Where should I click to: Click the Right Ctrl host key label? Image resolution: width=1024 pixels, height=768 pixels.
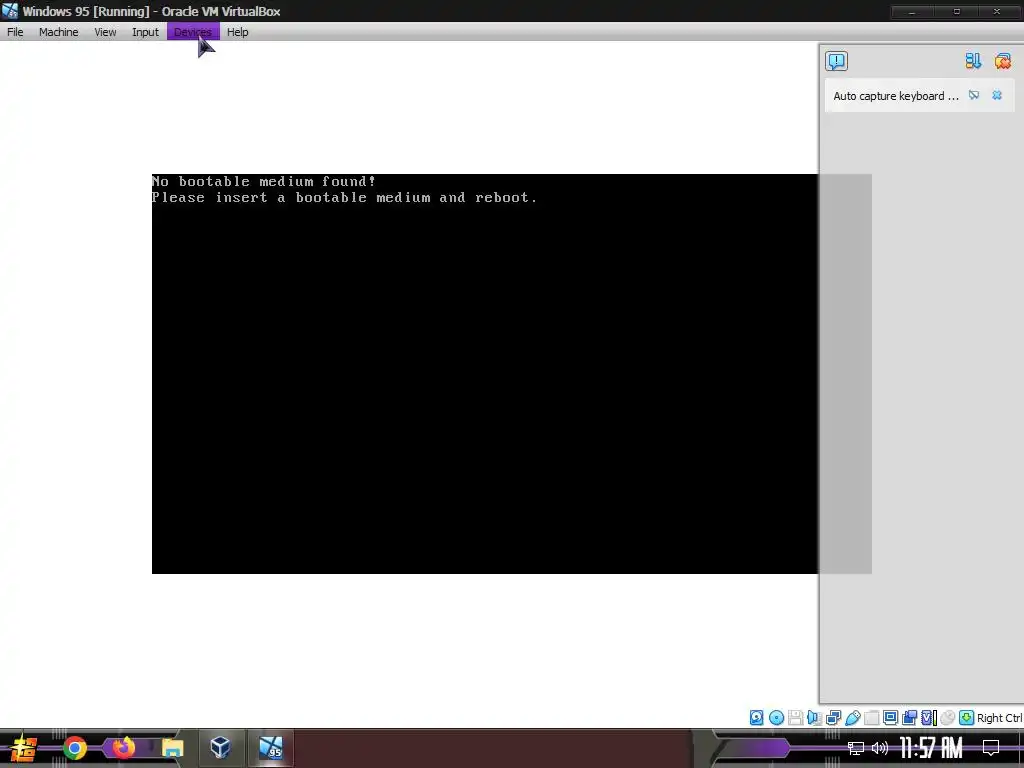(999, 718)
